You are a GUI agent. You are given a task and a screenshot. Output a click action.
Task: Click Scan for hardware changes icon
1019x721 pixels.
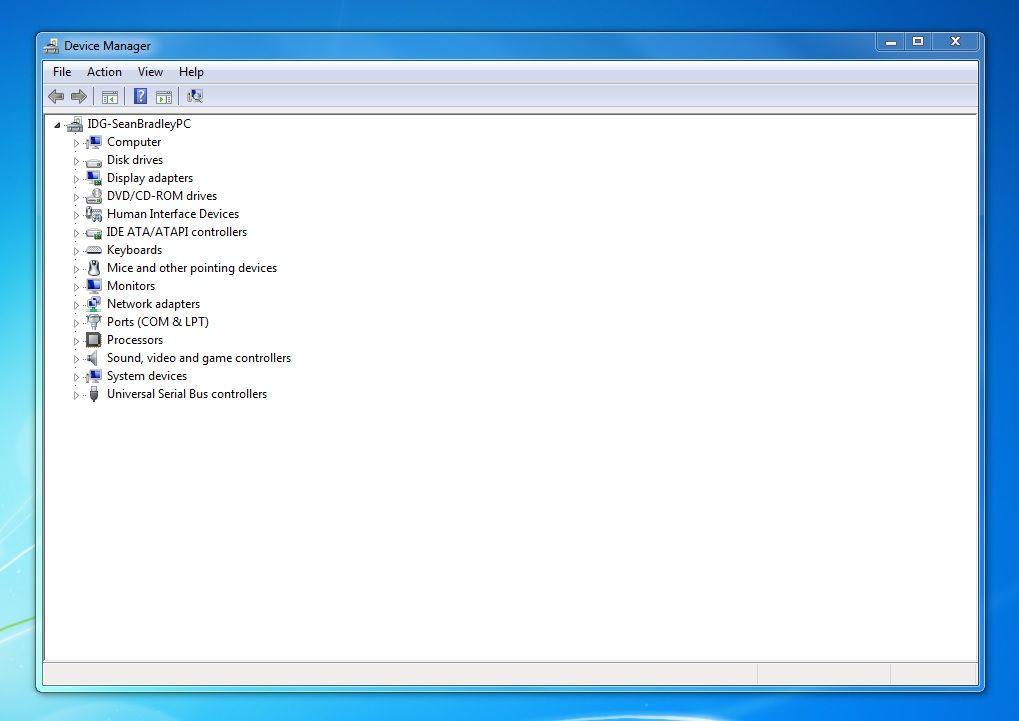(195, 96)
